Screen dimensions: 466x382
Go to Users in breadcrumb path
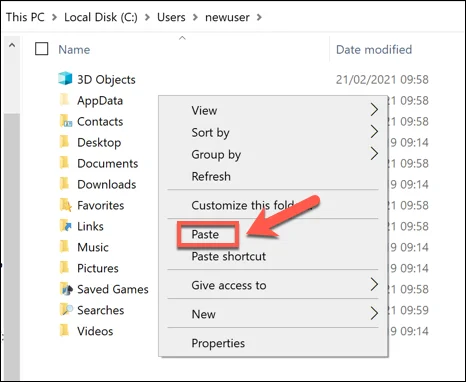(x=171, y=17)
